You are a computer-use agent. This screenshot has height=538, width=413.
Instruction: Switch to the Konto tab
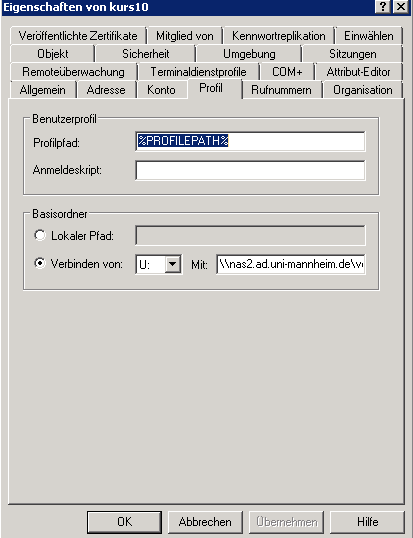[x=161, y=90]
